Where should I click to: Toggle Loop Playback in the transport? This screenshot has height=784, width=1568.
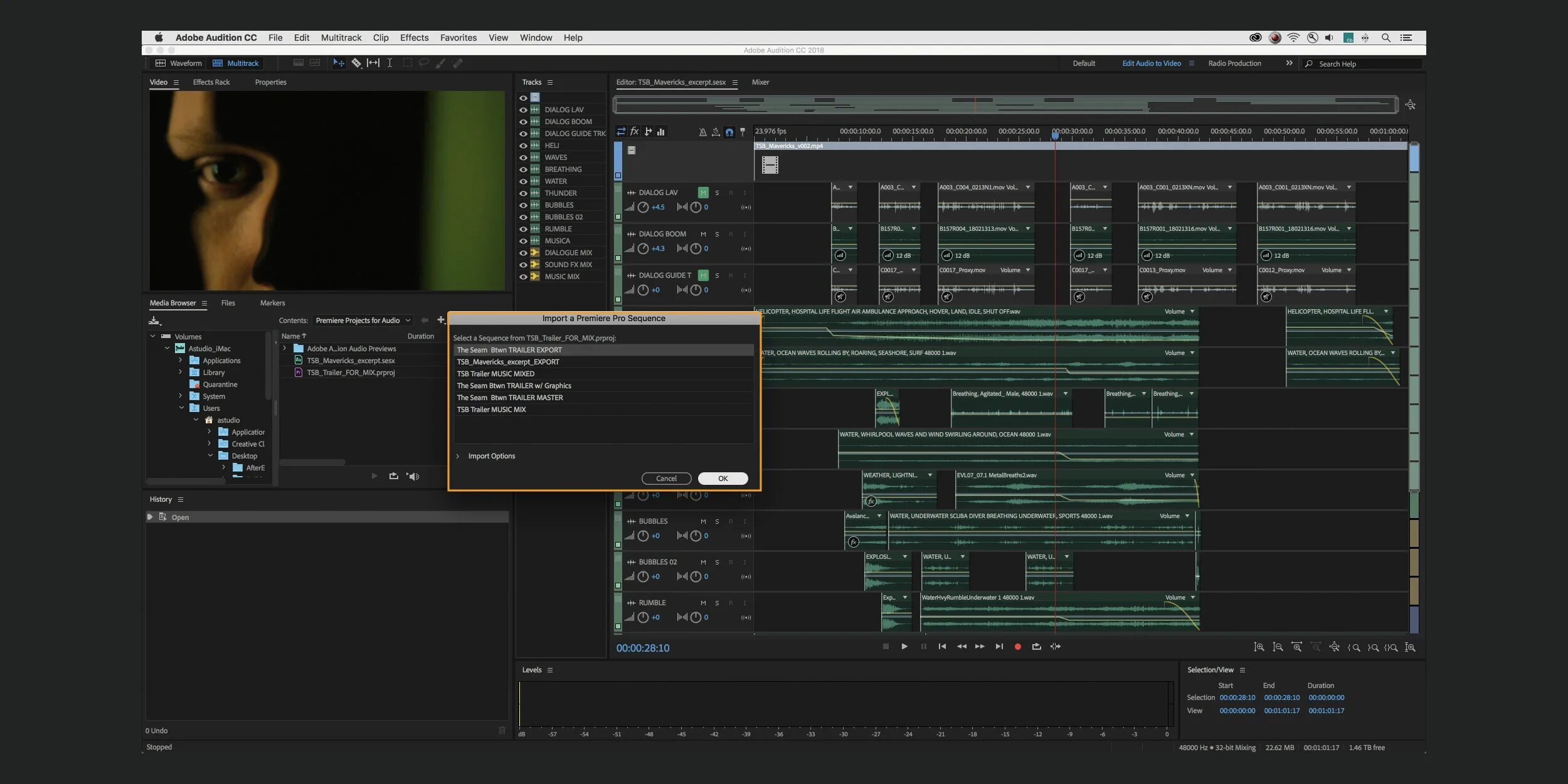coord(1037,647)
